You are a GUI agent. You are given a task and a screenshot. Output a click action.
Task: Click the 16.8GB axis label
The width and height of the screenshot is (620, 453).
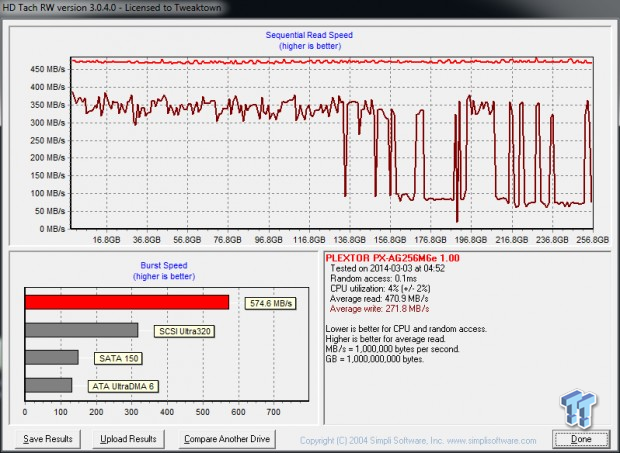[x=106, y=240]
